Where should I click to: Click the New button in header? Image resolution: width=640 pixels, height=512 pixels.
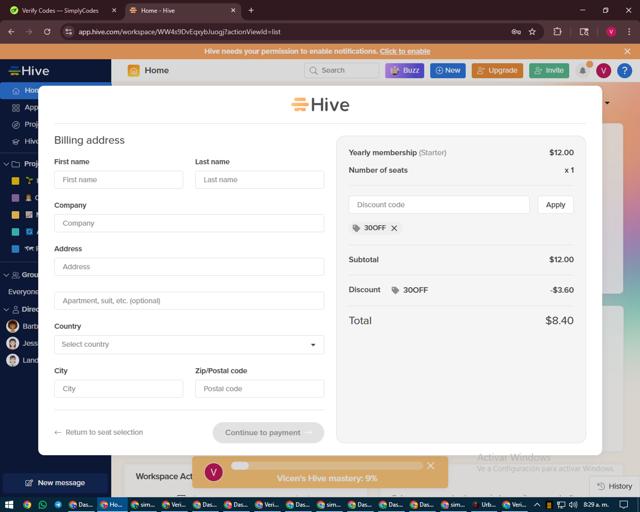pyautogui.click(x=448, y=71)
